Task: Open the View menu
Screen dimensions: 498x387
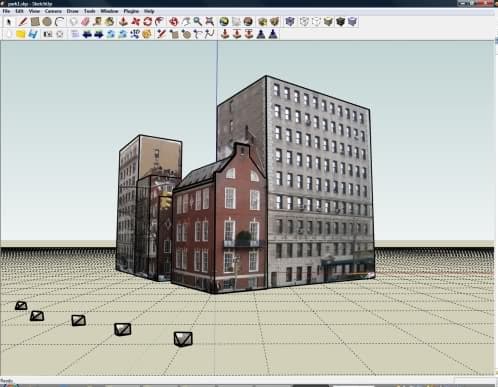Action: [x=34, y=11]
